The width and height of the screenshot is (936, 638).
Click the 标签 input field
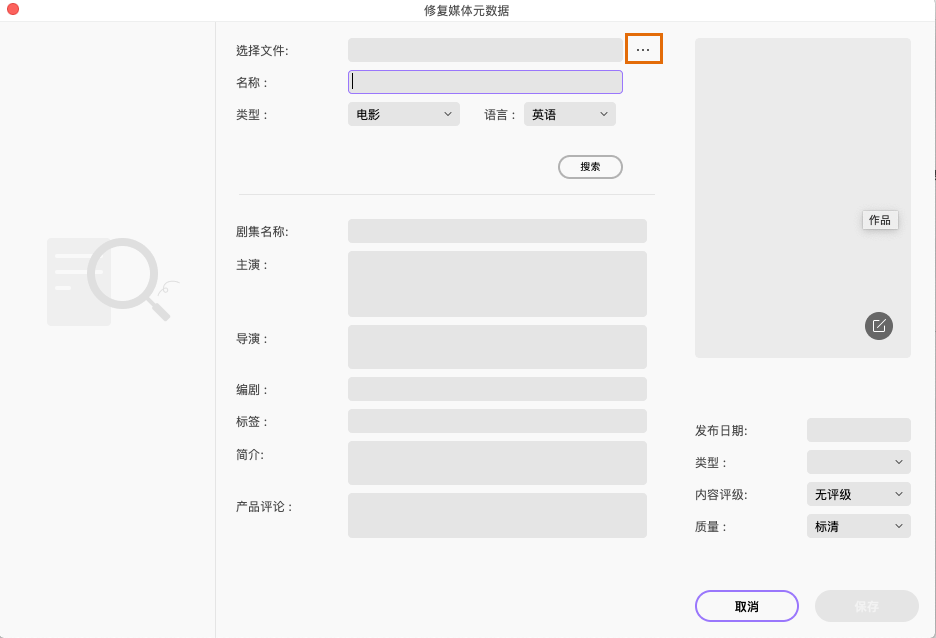coord(497,421)
